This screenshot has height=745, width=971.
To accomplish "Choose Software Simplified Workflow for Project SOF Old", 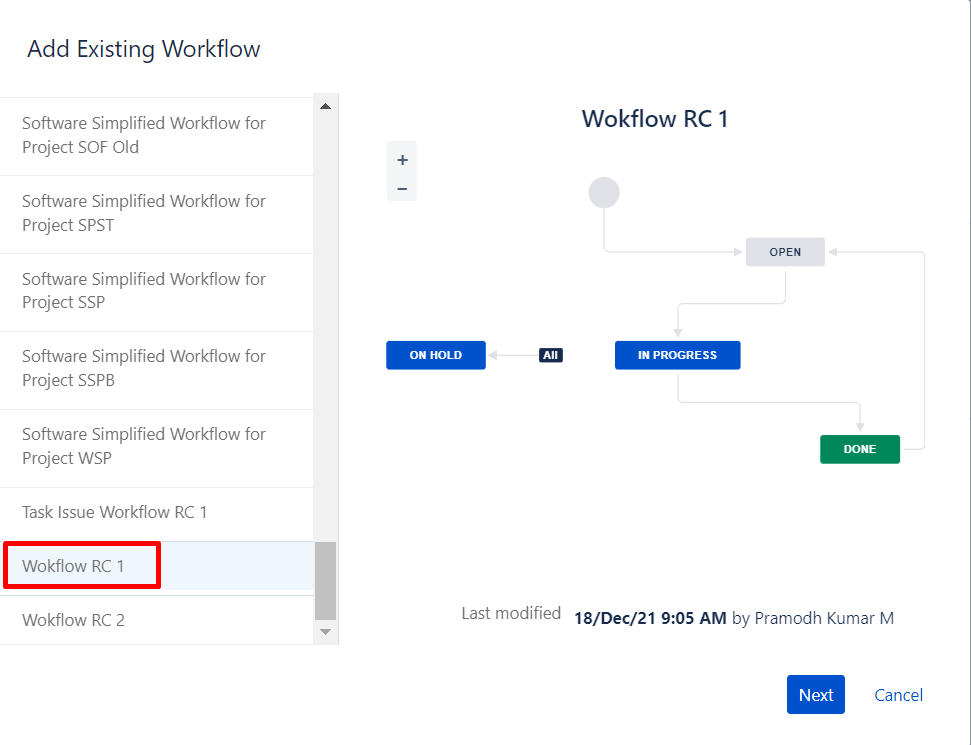I will point(144,135).
